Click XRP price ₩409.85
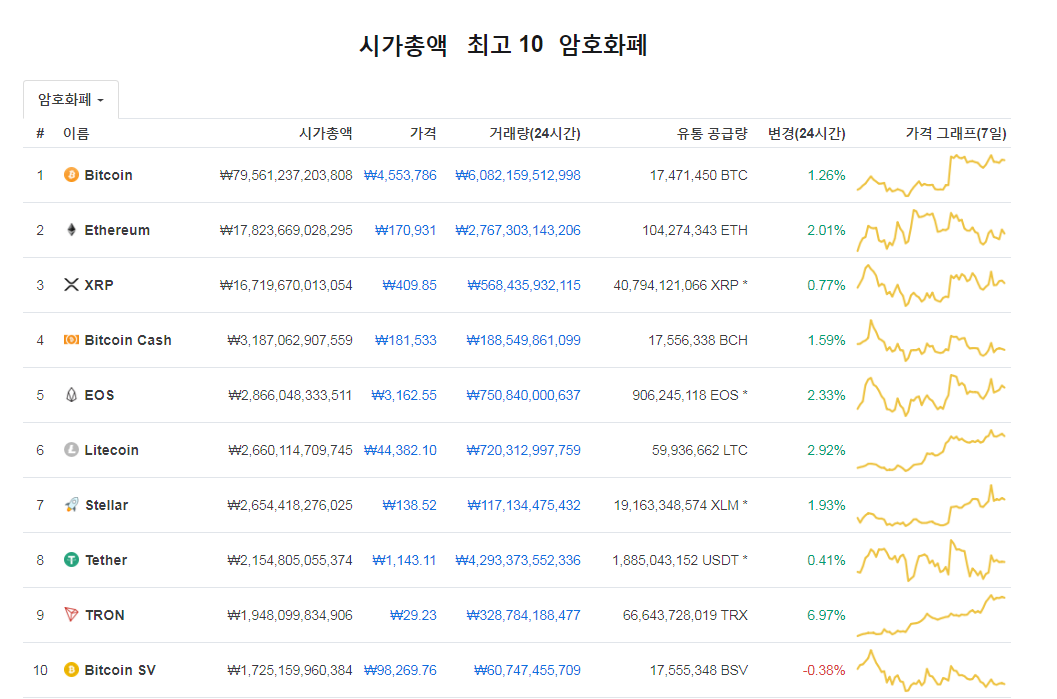Viewport: 1057px width, 699px height. [x=410, y=285]
